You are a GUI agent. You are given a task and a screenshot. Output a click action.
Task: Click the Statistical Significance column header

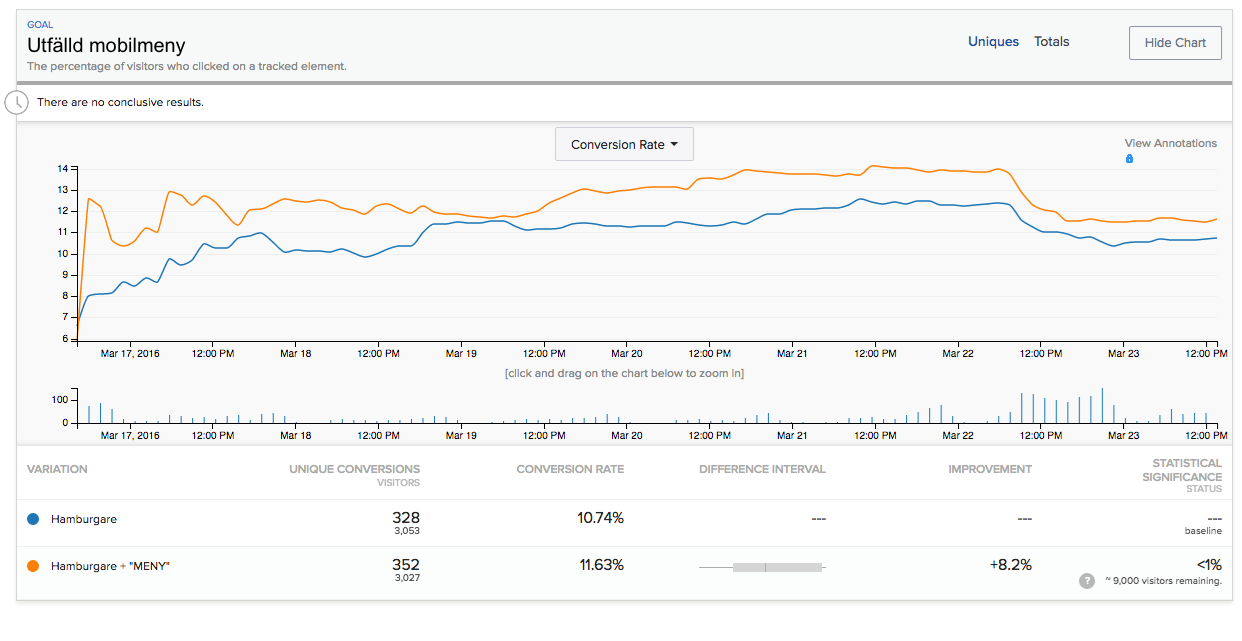(1186, 470)
